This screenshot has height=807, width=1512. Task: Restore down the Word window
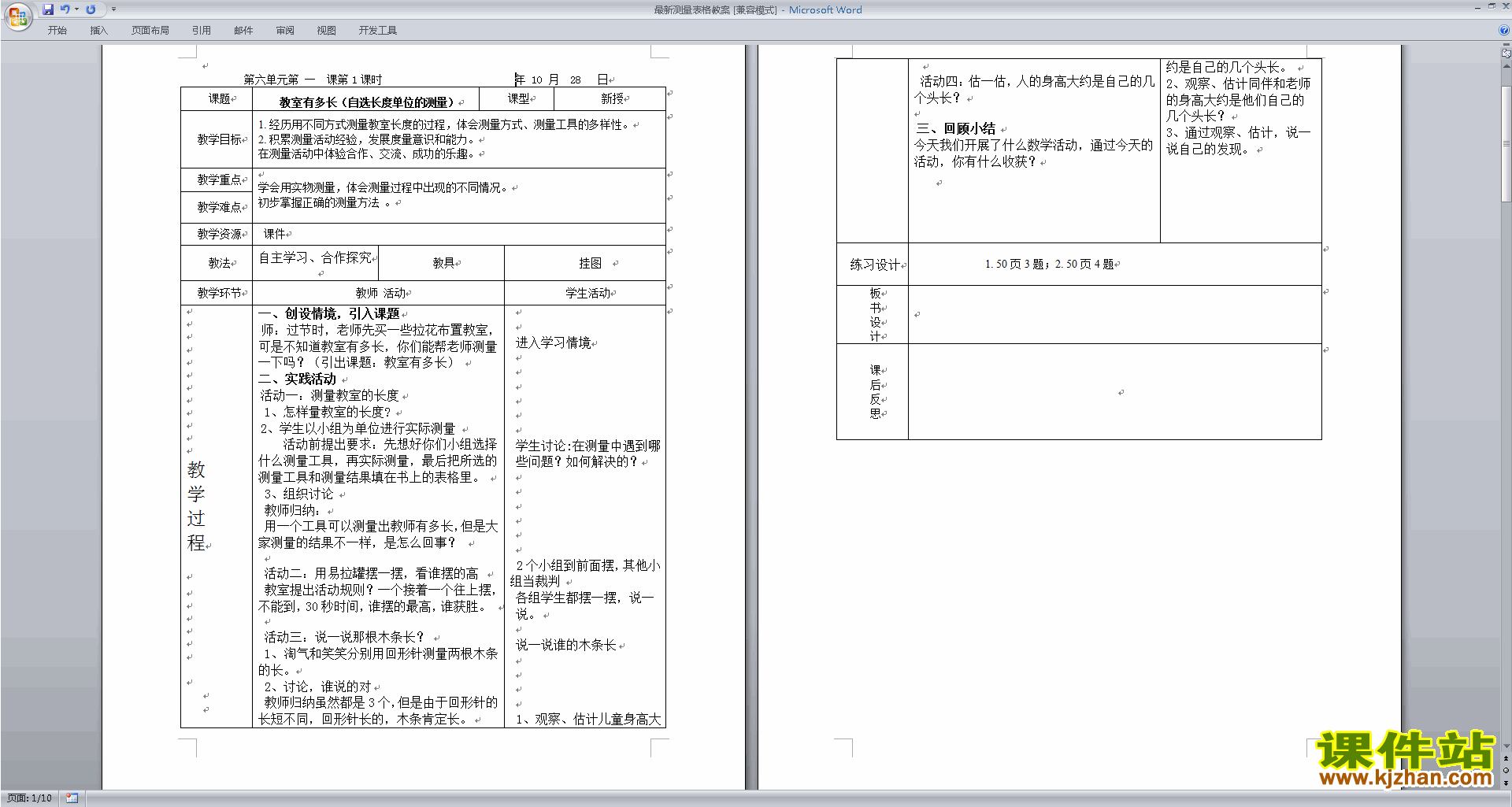(1492, 6)
